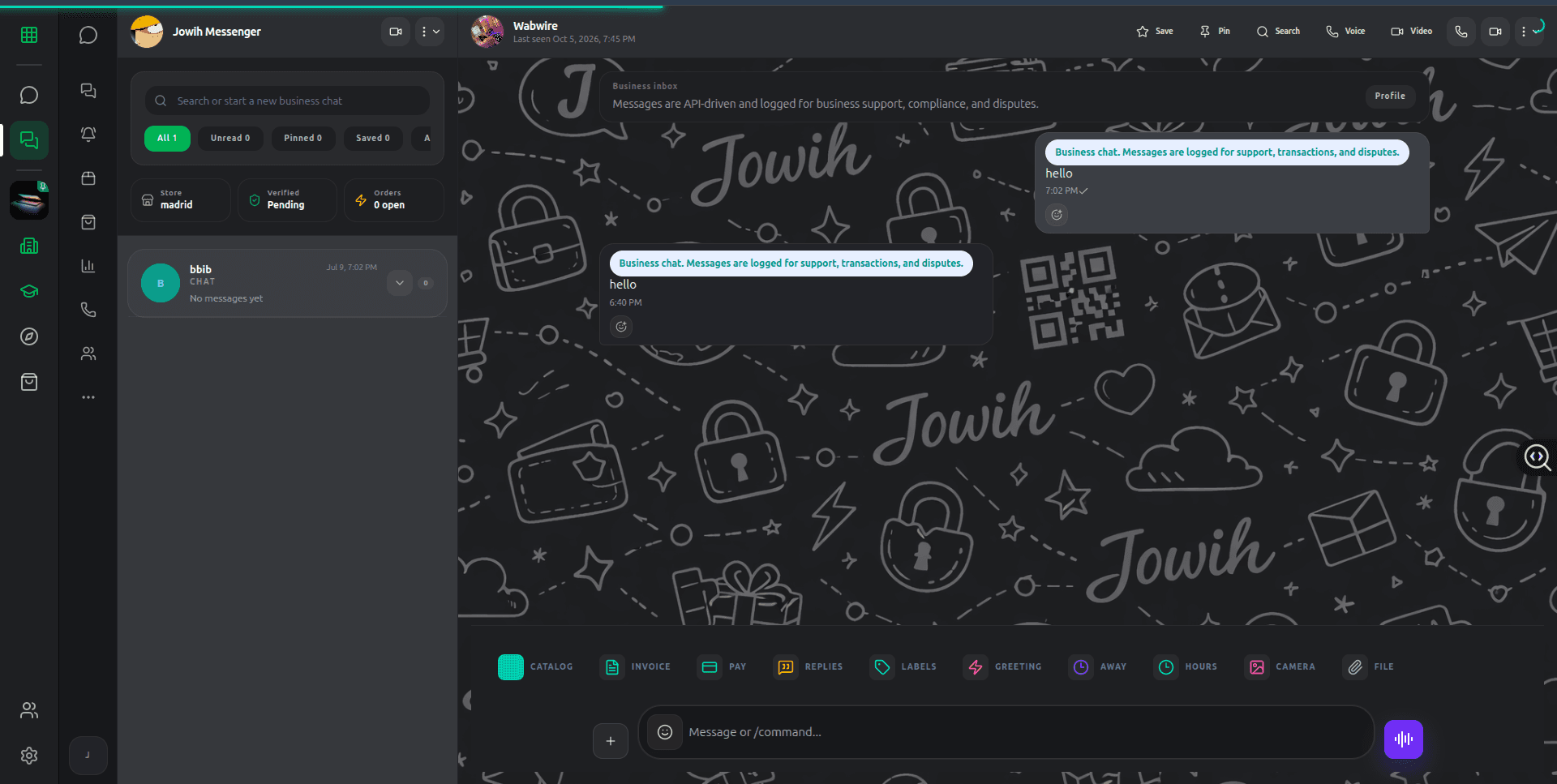Select the Saved 0 filter tab
1557x784 pixels.
click(x=373, y=138)
